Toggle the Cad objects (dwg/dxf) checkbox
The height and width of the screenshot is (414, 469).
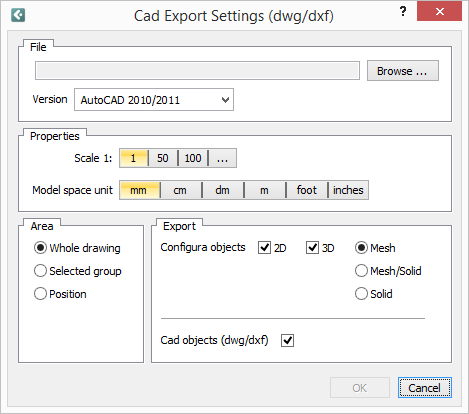[x=287, y=341]
